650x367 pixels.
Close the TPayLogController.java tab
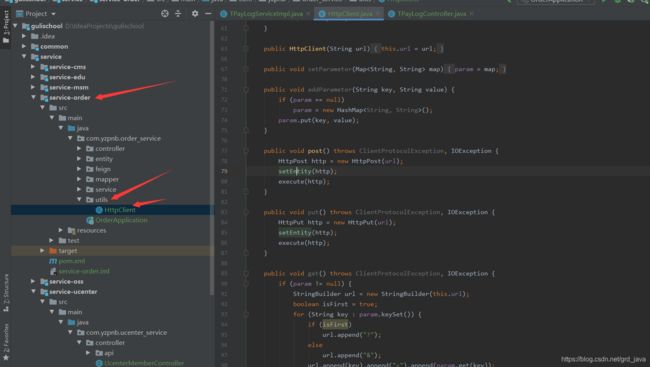(472, 14)
